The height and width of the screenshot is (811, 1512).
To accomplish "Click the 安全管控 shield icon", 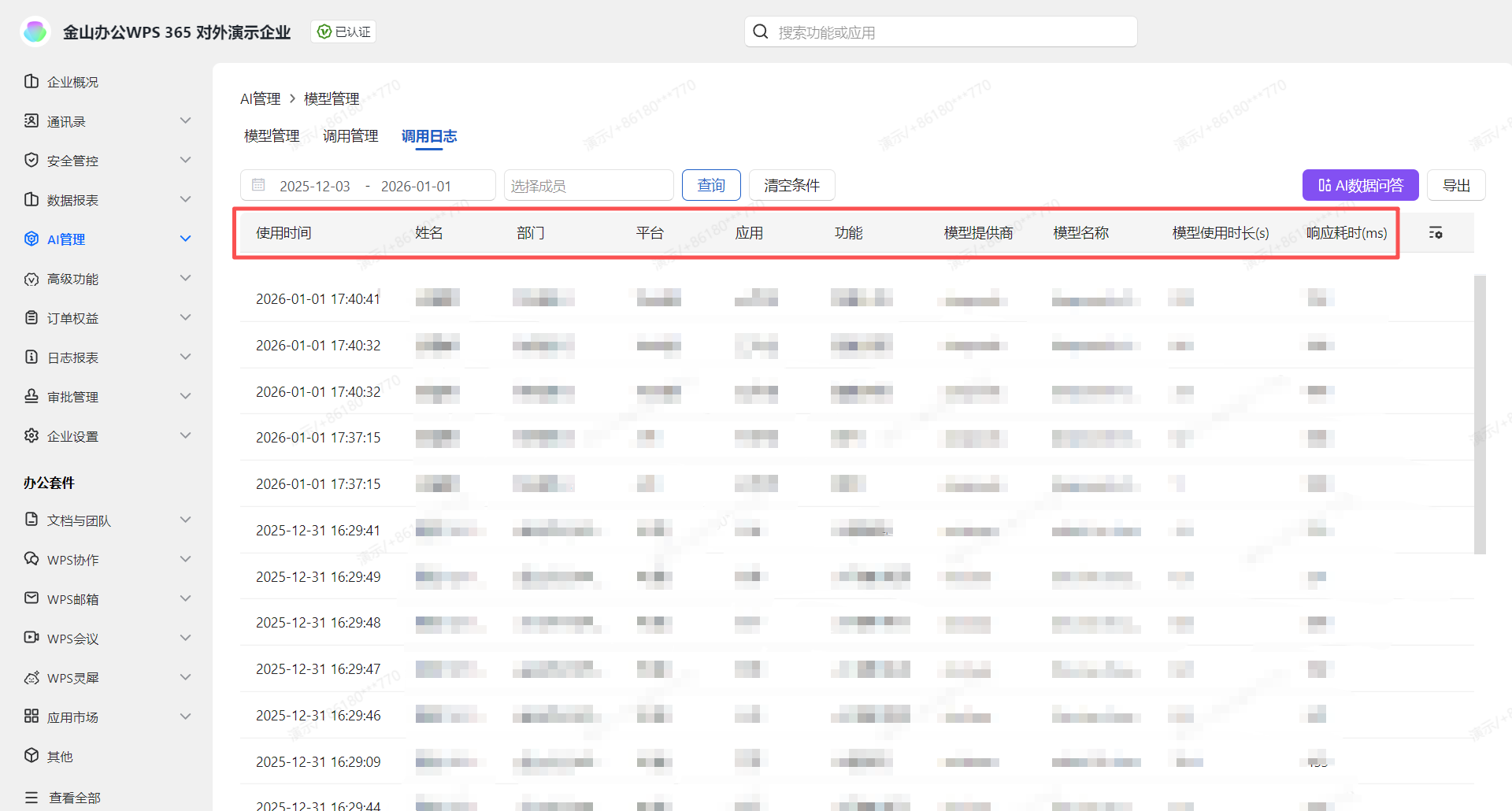I will 31,160.
